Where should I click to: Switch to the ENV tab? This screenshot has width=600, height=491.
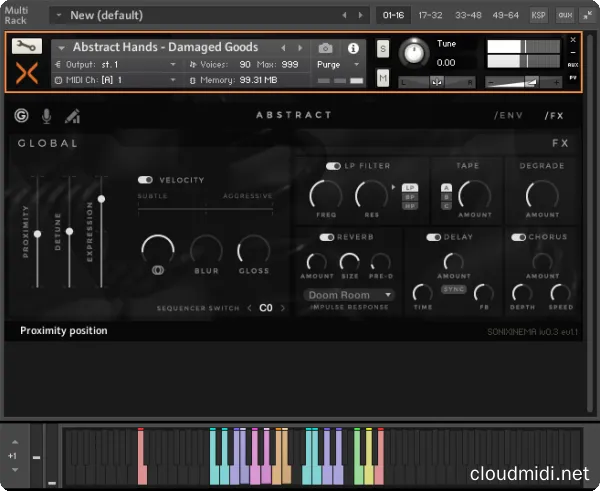(x=508, y=116)
